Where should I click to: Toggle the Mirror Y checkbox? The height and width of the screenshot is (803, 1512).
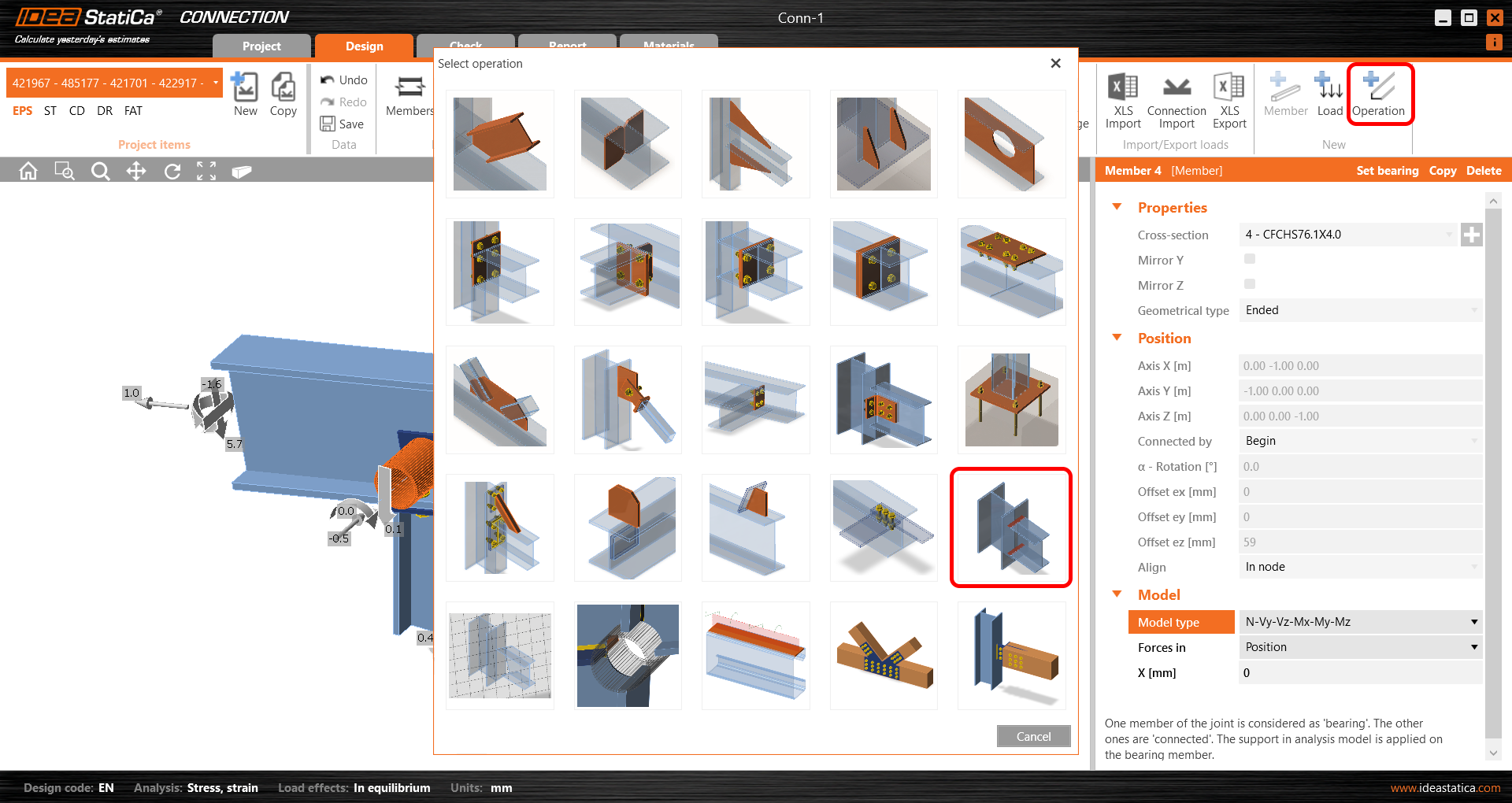(1250, 259)
